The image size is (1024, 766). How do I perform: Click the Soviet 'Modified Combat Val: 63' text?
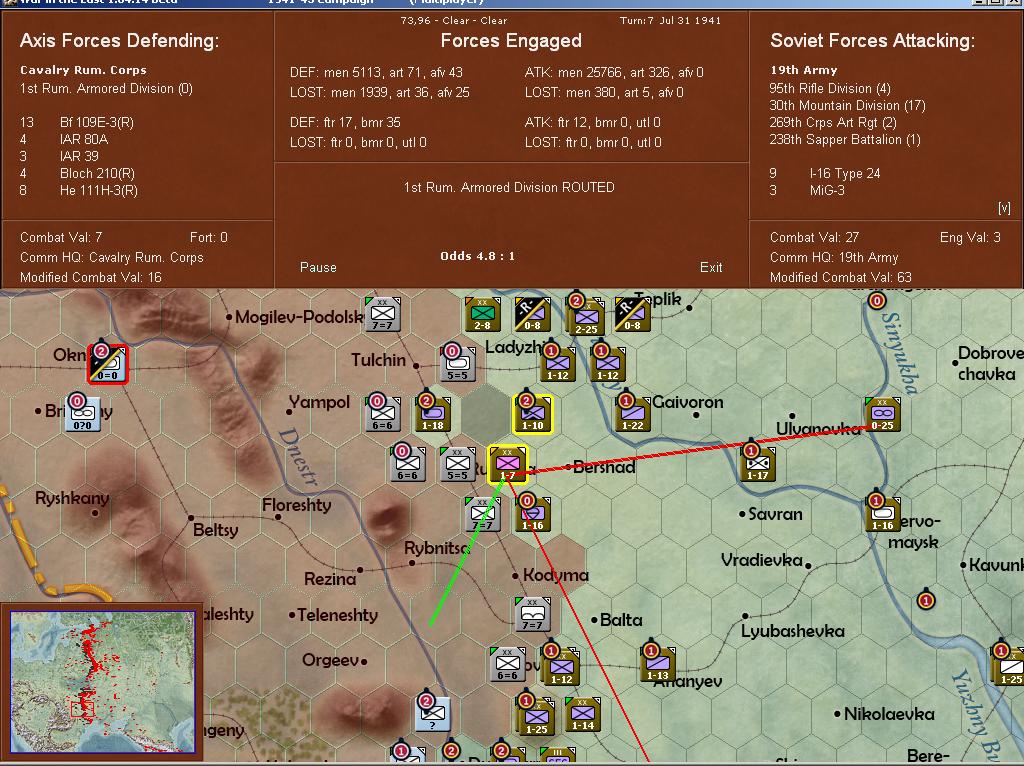tap(840, 278)
